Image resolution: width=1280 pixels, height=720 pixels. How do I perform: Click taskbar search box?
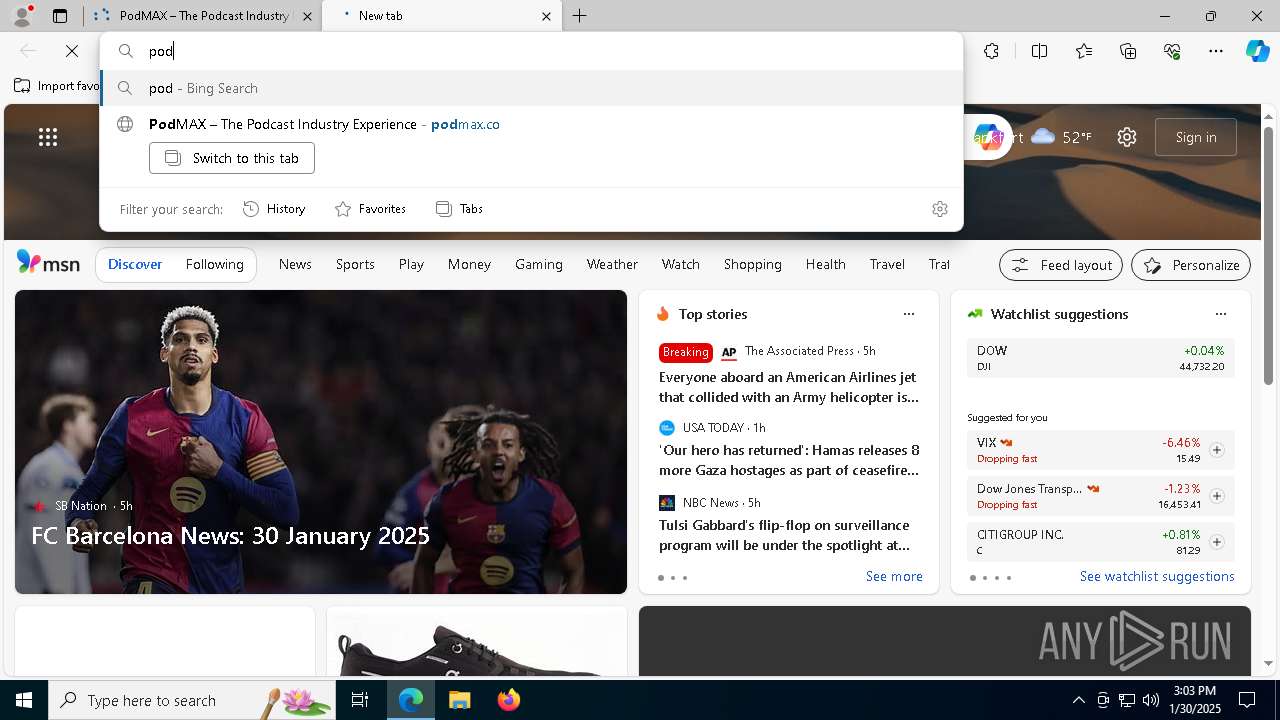(x=193, y=700)
